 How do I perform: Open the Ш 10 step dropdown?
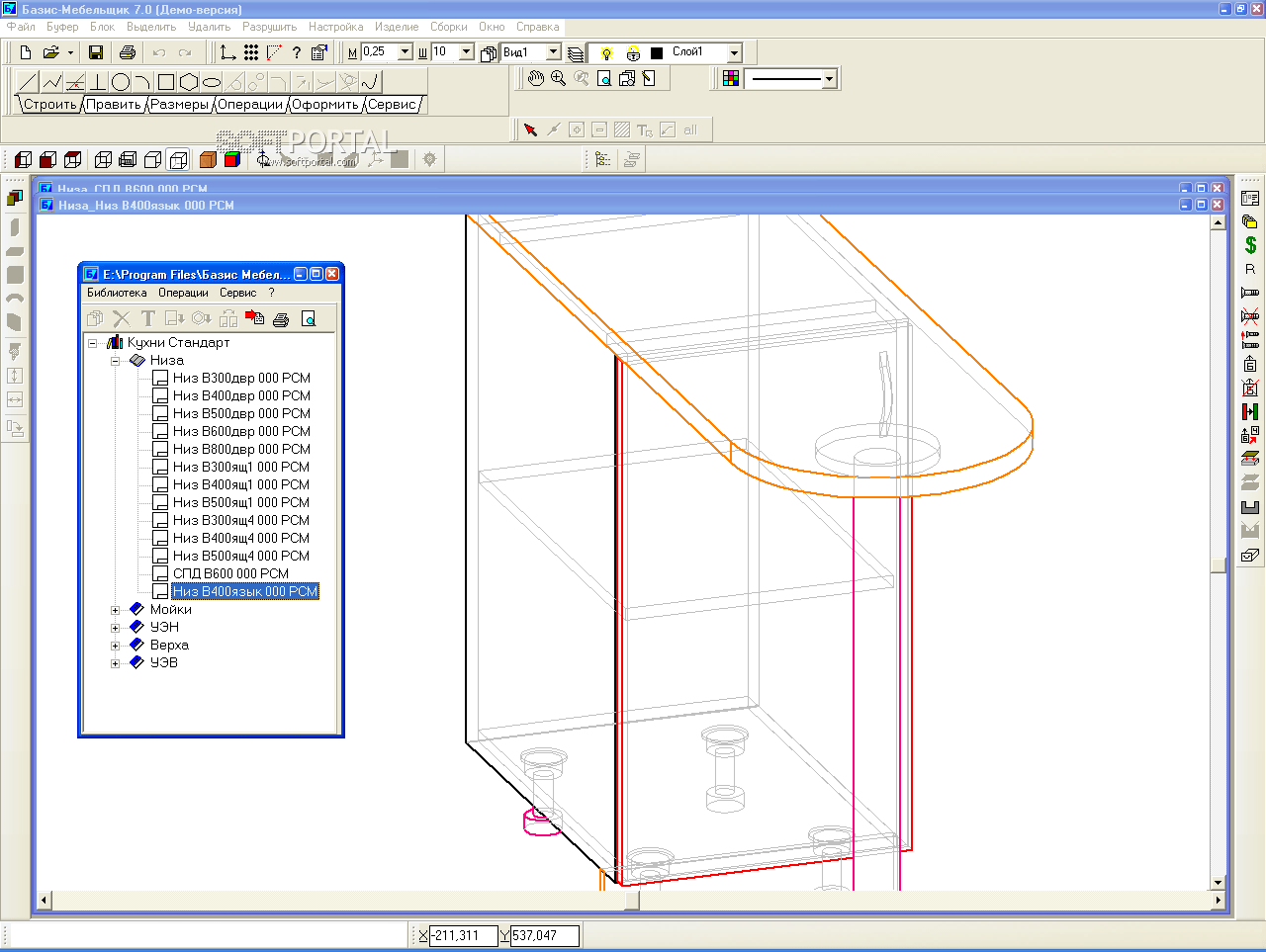point(467,51)
